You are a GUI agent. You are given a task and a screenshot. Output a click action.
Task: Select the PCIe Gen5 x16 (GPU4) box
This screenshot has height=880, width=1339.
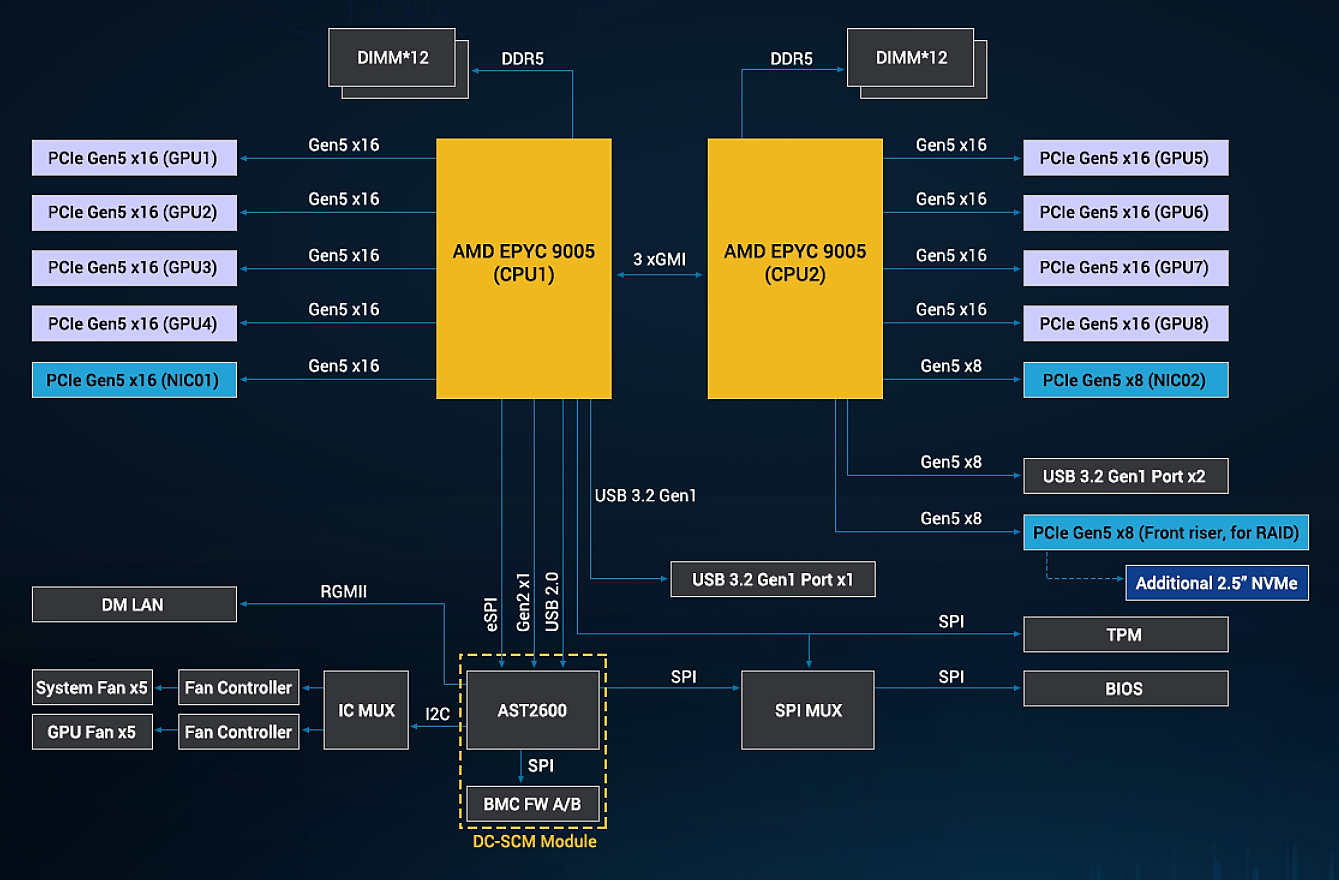click(x=134, y=324)
